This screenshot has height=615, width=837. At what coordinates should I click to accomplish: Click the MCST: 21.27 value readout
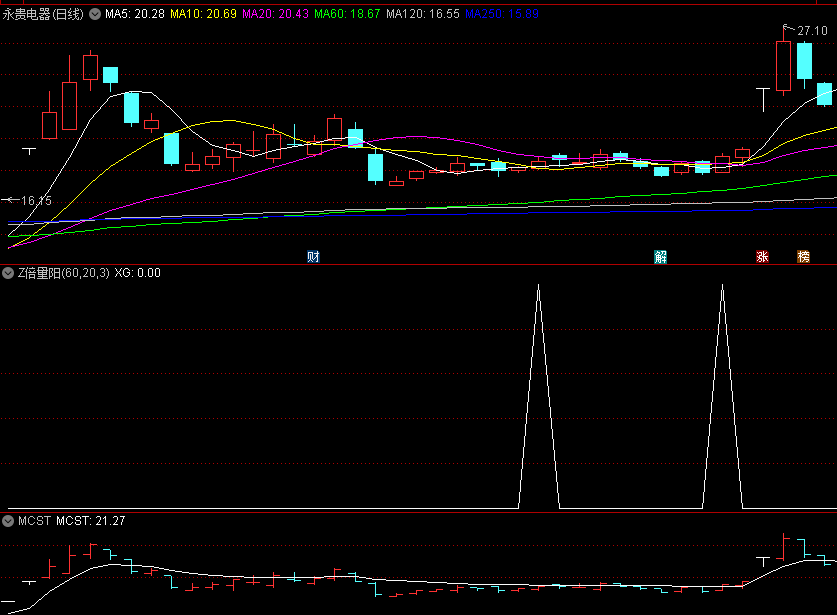91,521
